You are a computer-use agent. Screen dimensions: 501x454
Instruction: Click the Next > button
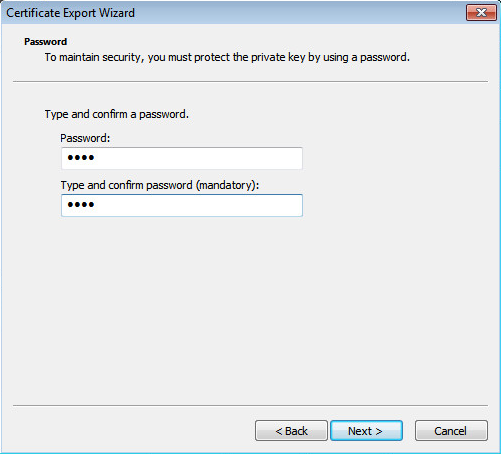point(366,431)
